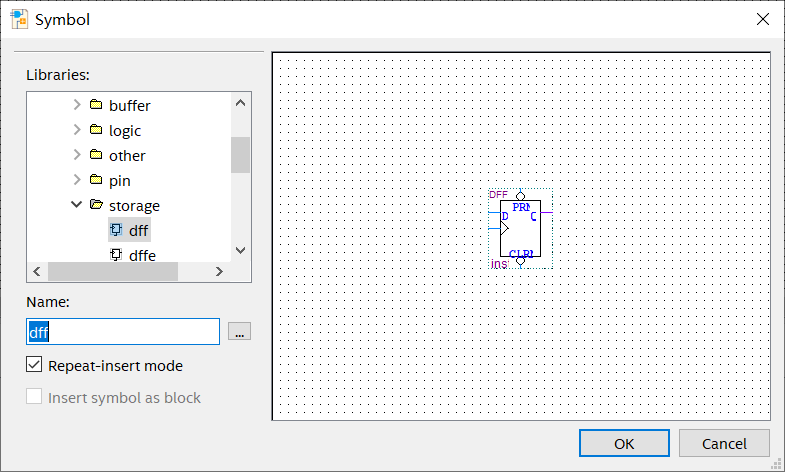Viewport: 785px width, 472px height.
Task: Select the pin folder label
Action: [x=120, y=181]
